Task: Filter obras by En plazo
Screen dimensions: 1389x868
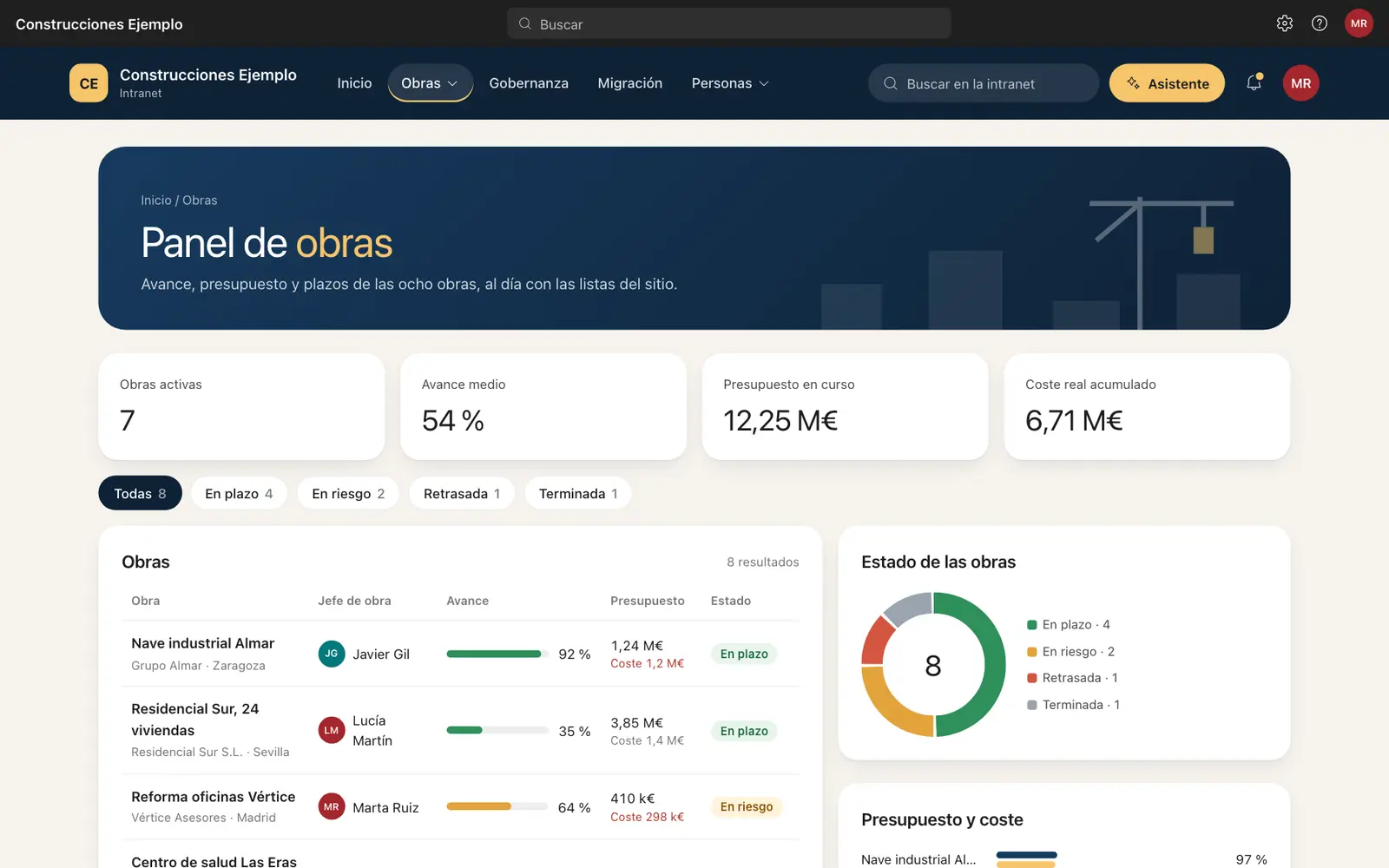Action: pos(239,493)
